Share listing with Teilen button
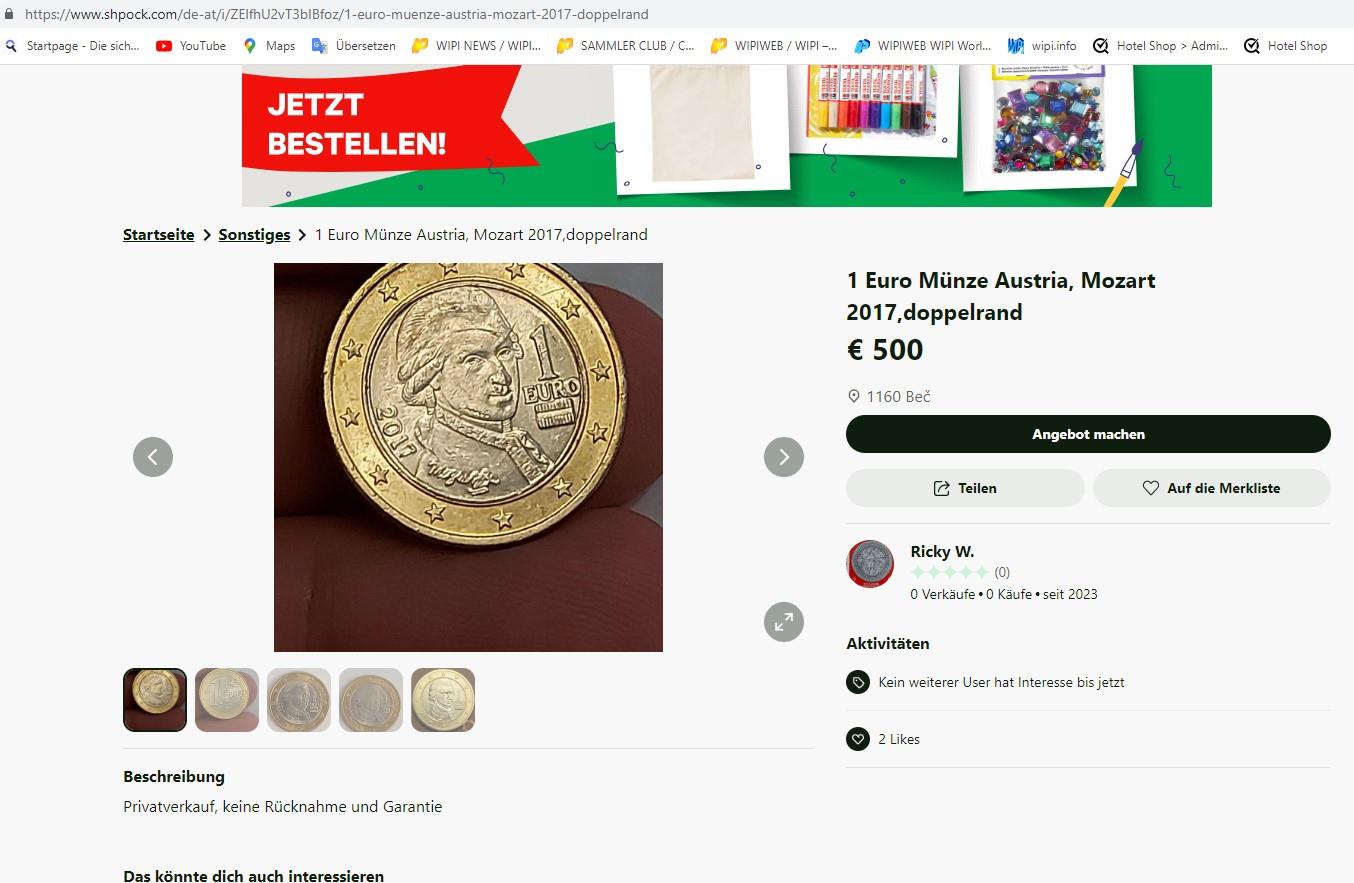This screenshot has height=883, width=1354. tap(965, 488)
